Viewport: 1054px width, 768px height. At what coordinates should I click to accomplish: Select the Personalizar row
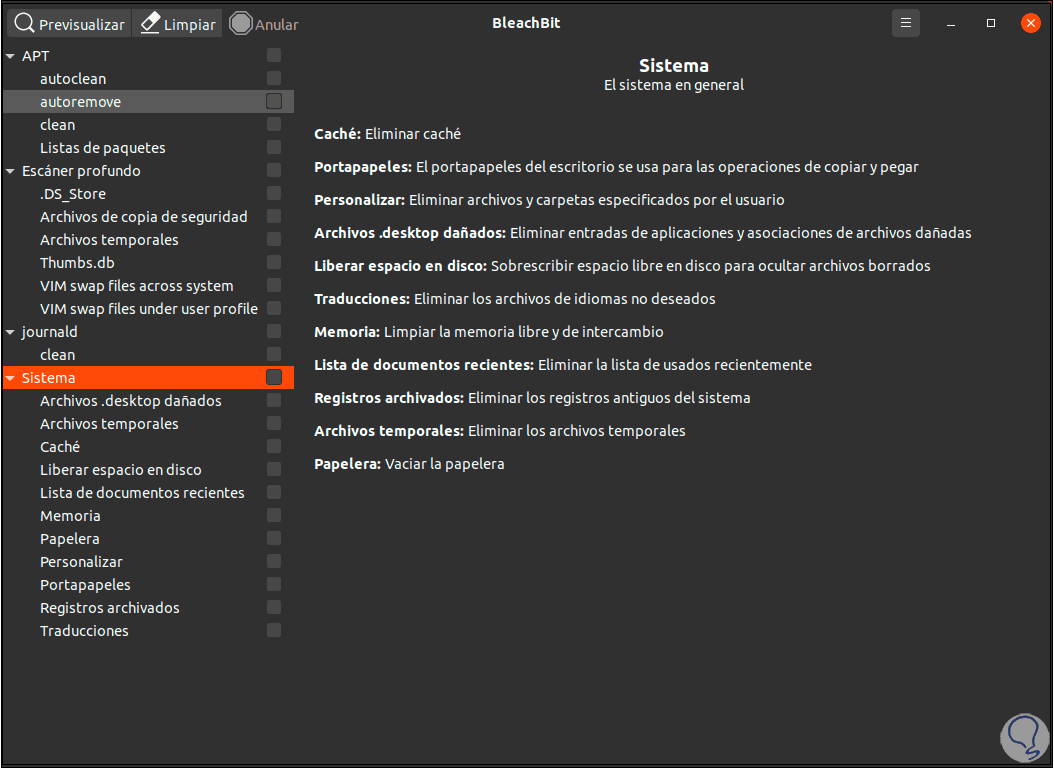point(149,562)
